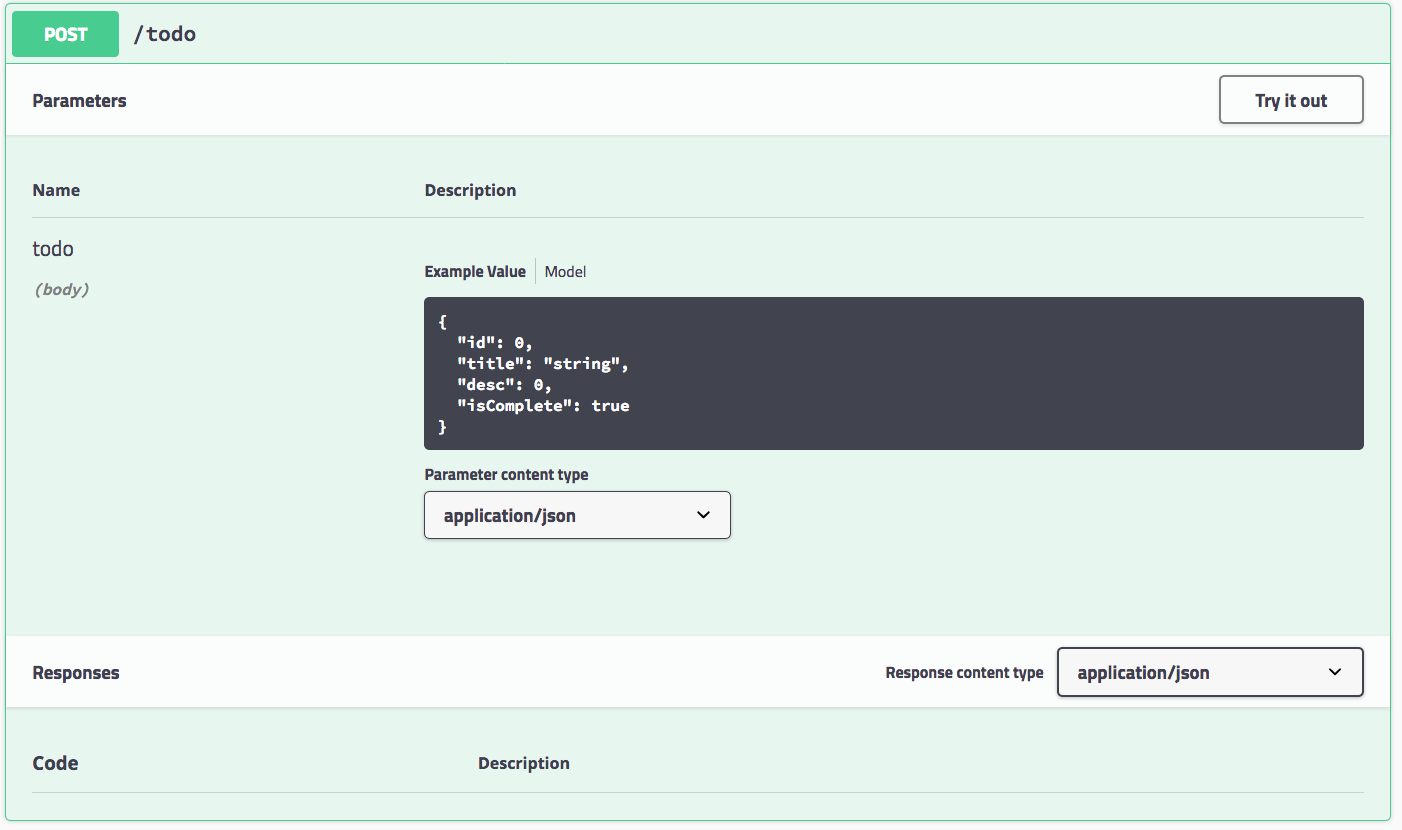Click inside the dark JSON example block
Viewport: 1402px width, 830px height.
tap(893, 373)
